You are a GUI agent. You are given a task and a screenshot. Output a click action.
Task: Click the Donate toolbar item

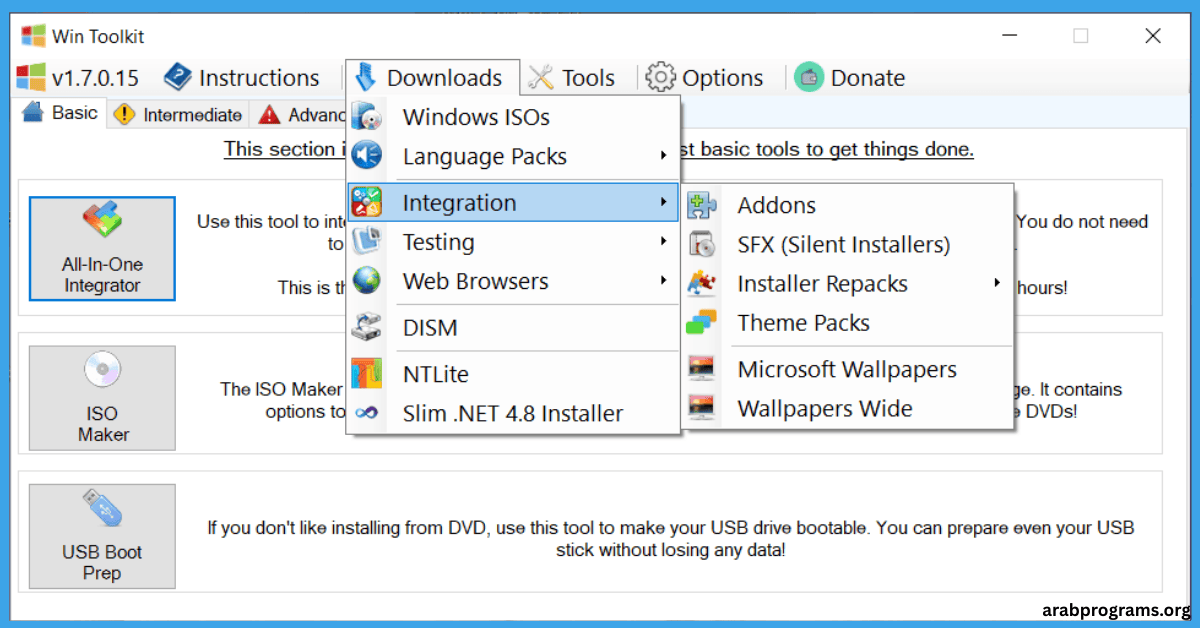point(850,77)
